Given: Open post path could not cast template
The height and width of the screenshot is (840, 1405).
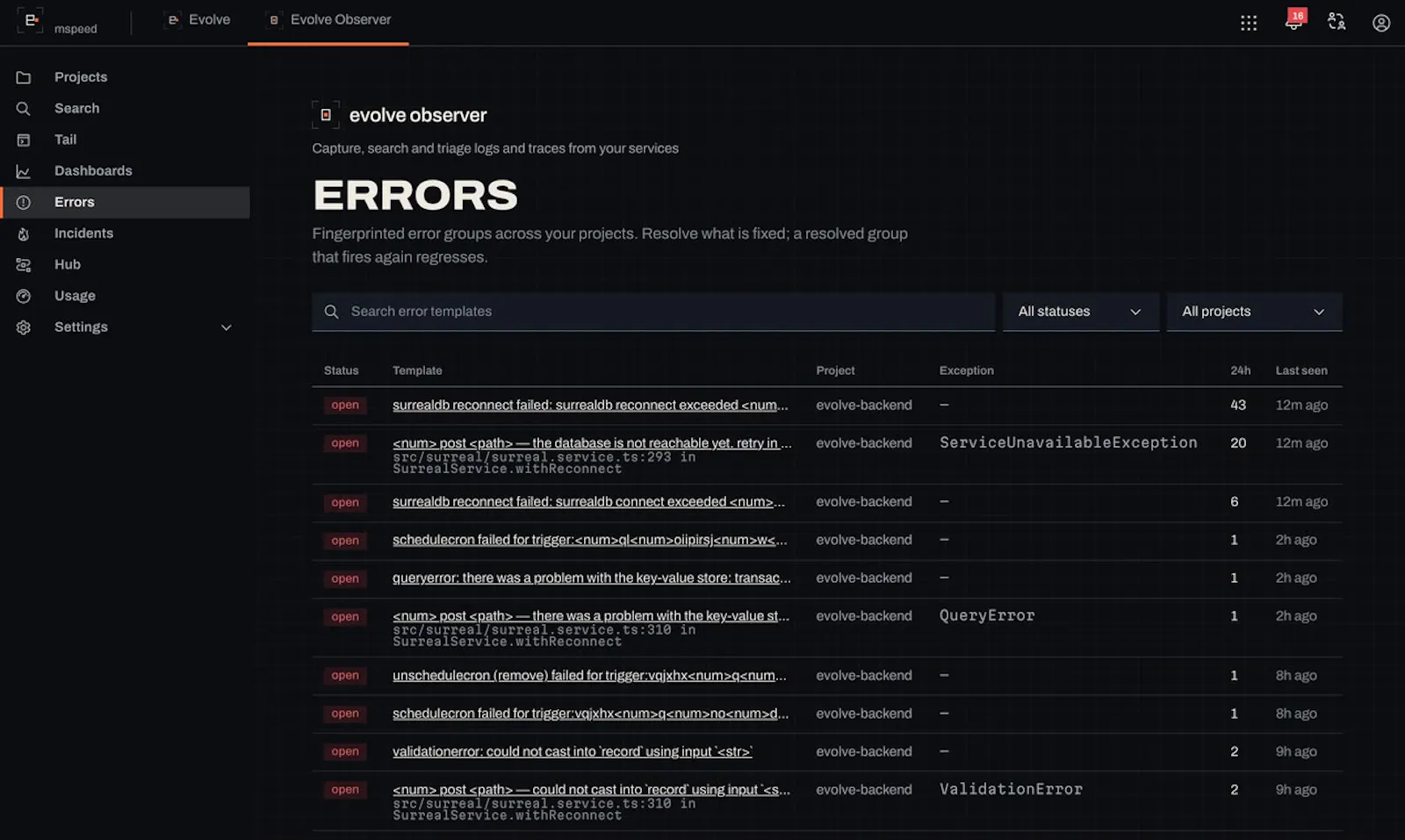Looking at the screenshot, I should point(591,790).
